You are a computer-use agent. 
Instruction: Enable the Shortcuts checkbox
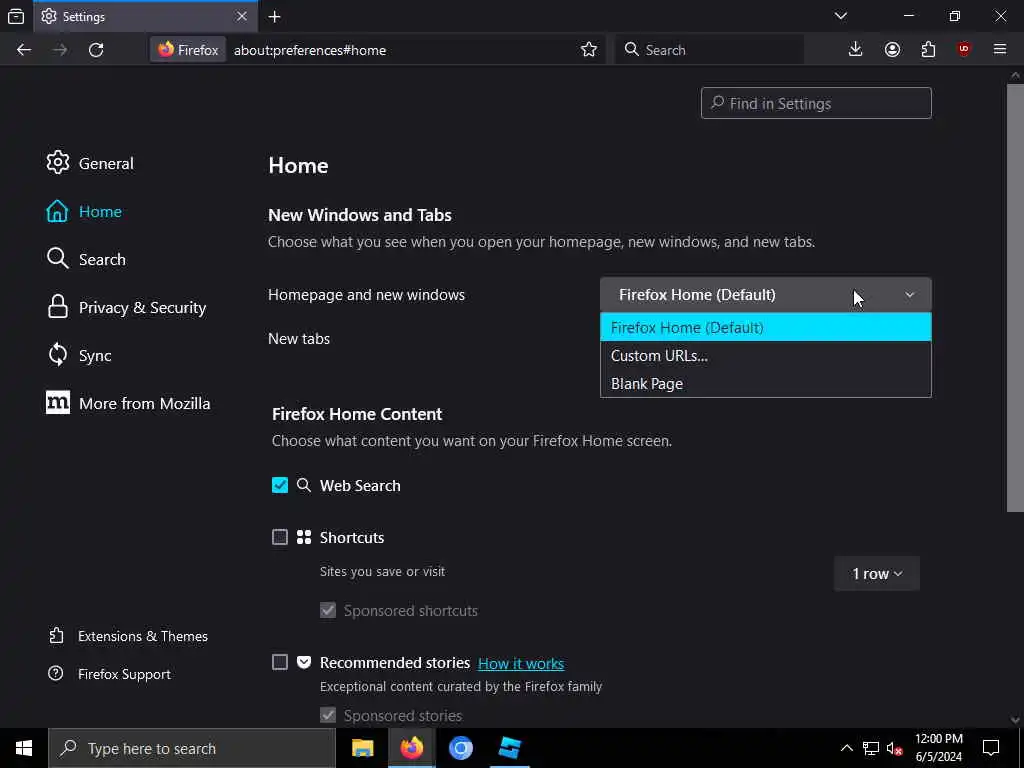coord(280,537)
